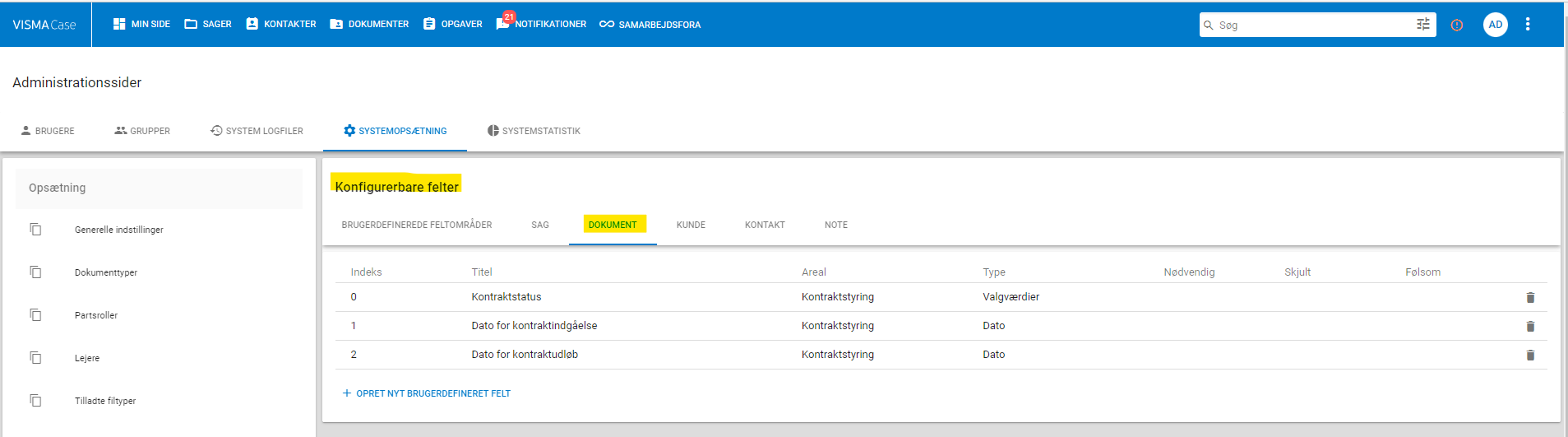Open Min Side dashboard icon

click(x=119, y=24)
